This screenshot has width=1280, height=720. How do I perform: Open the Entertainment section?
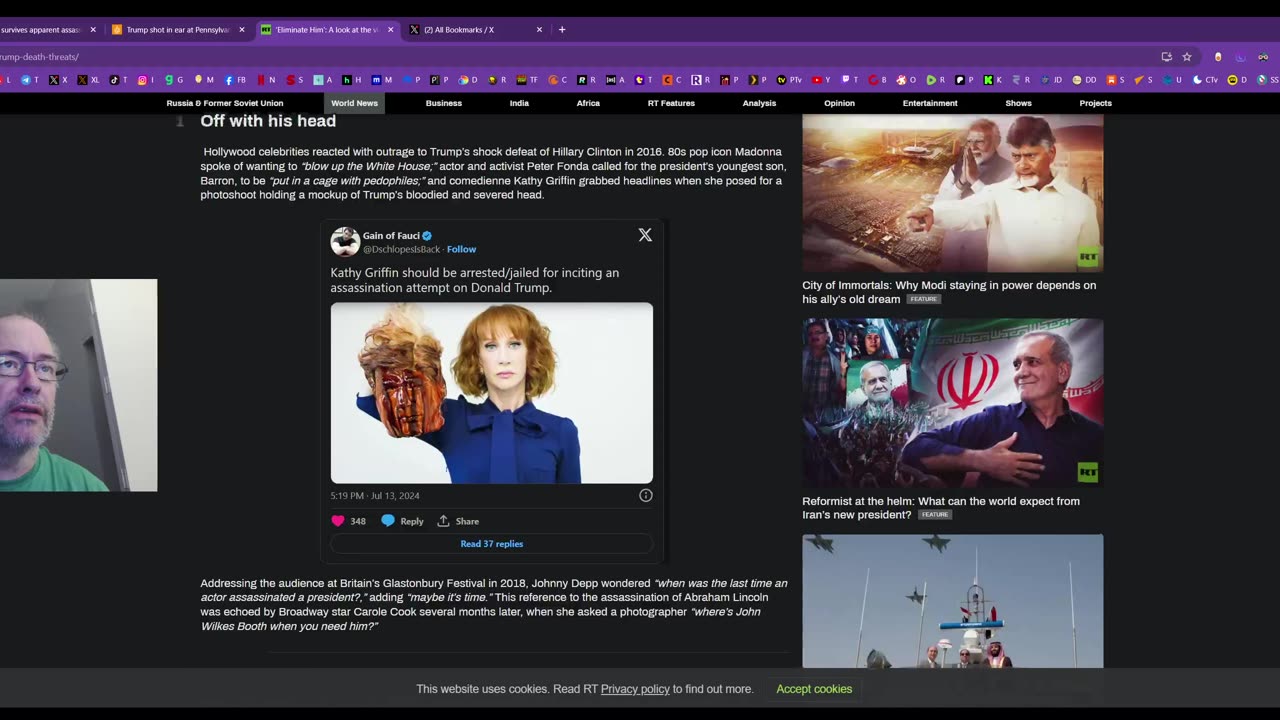coord(930,103)
